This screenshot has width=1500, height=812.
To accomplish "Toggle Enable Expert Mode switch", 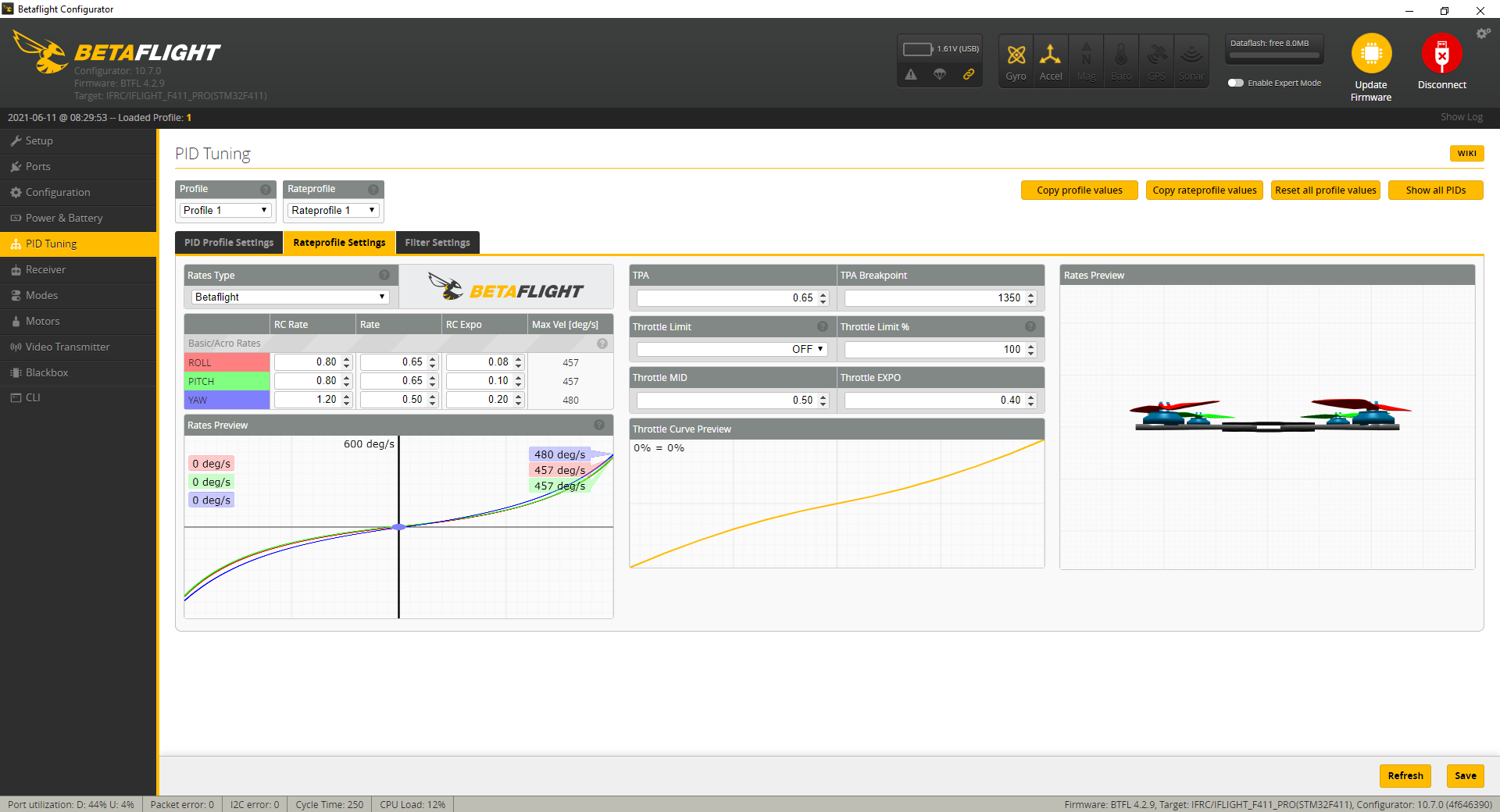I will click(x=1236, y=83).
